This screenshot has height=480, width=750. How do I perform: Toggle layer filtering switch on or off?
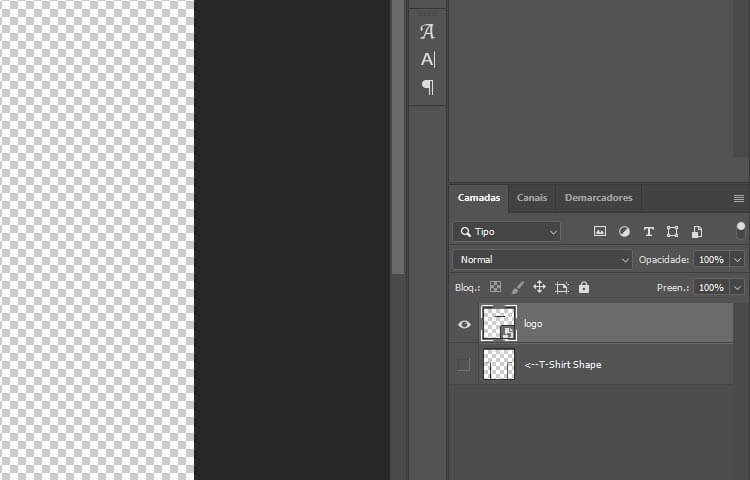coord(740,230)
